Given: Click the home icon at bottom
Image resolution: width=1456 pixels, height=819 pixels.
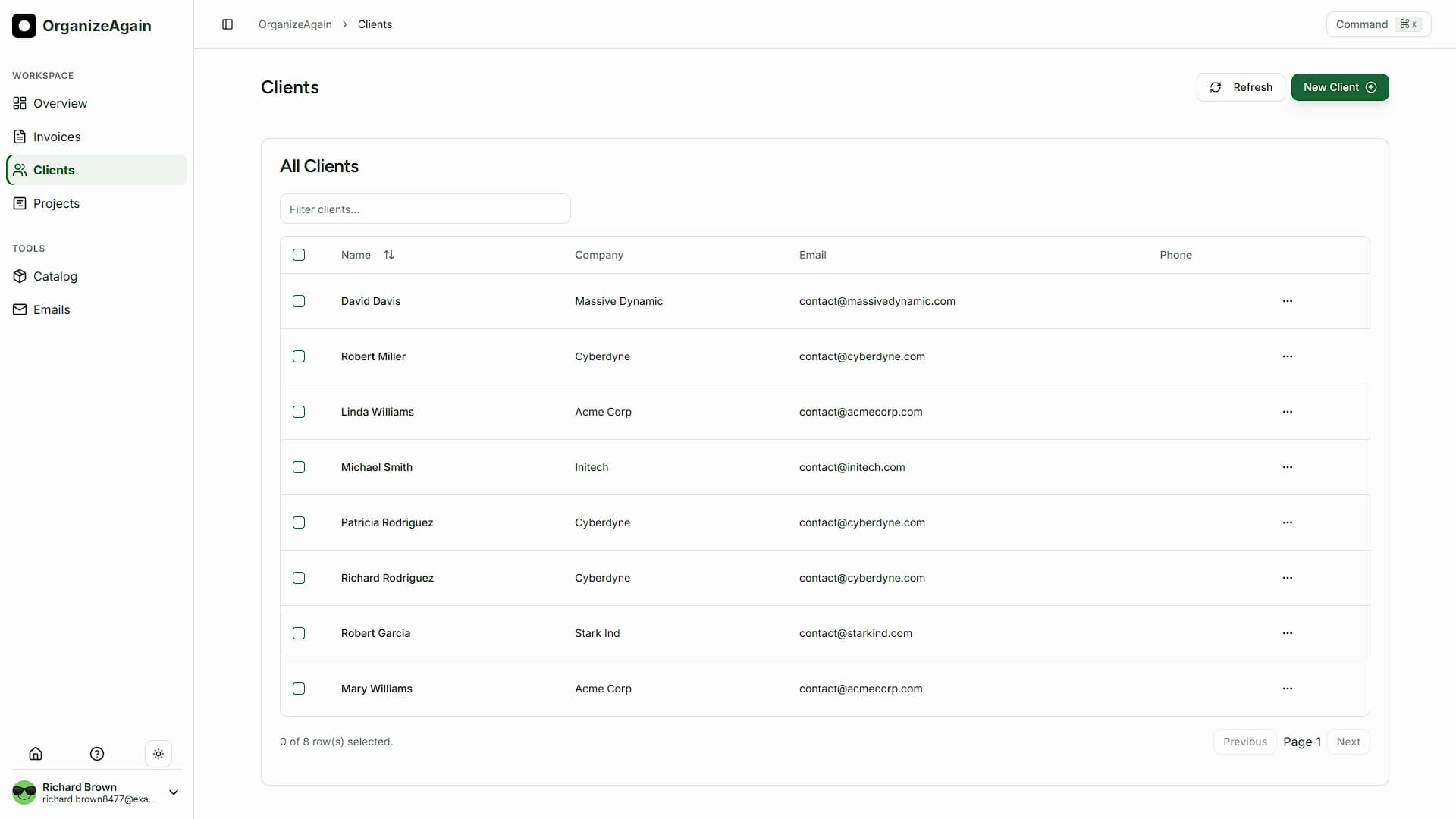Looking at the screenshot, I should coord(36,753).
